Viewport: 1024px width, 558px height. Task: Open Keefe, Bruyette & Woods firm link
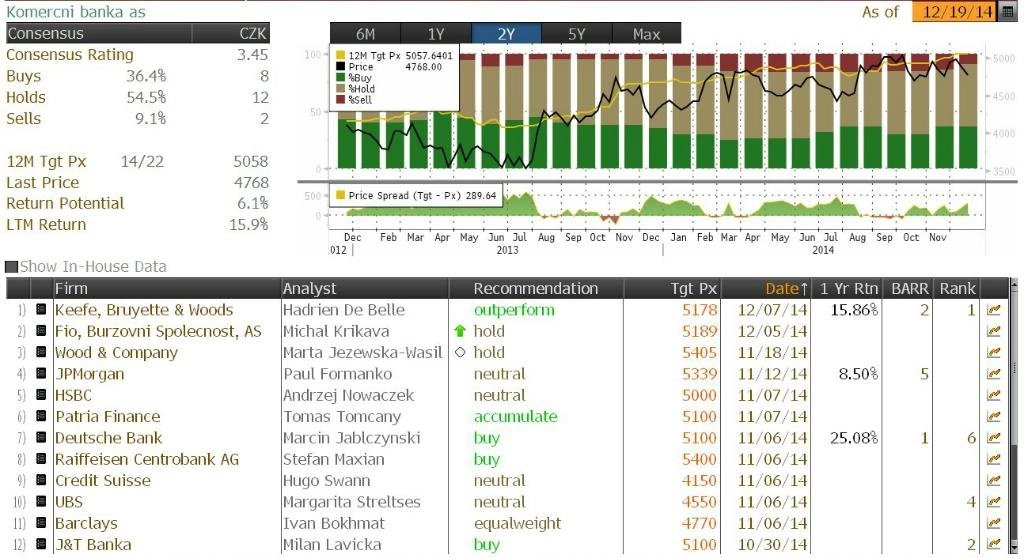coord(144,310)
